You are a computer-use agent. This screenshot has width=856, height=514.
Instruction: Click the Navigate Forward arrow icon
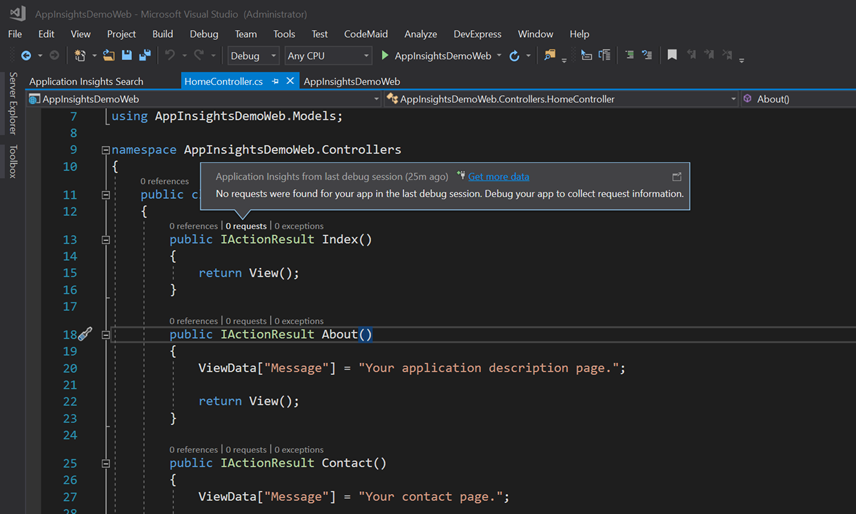point(54,56)
